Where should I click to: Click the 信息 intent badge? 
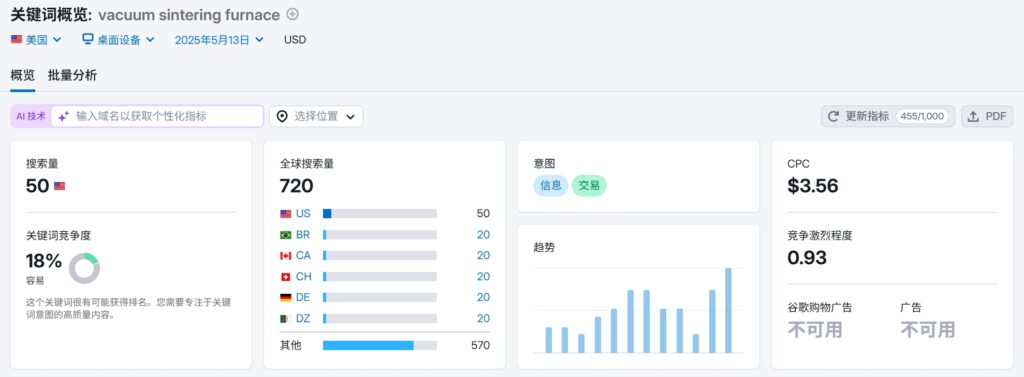(551, 186)
